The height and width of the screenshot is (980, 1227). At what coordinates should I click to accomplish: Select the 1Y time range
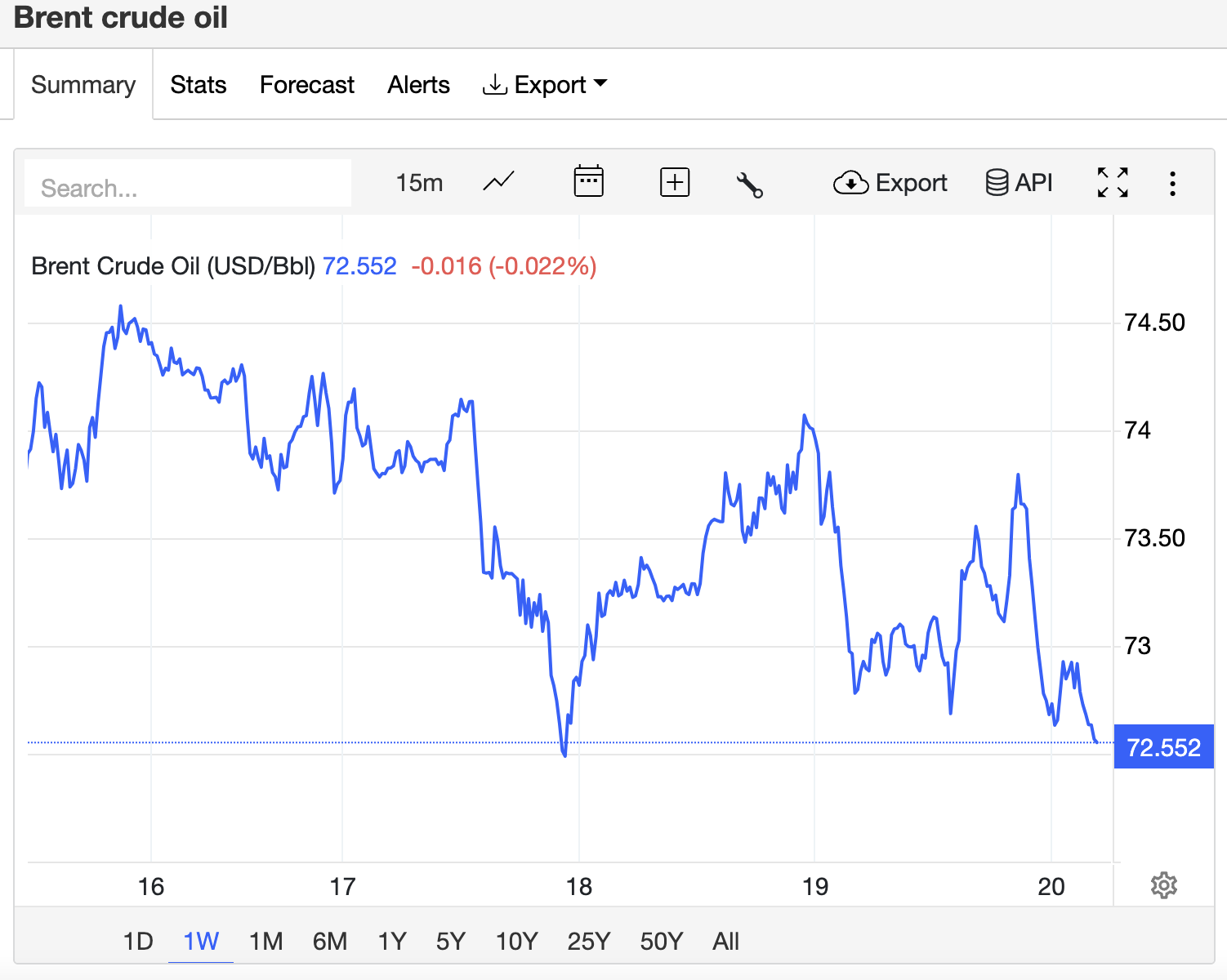tap(392, 942)
